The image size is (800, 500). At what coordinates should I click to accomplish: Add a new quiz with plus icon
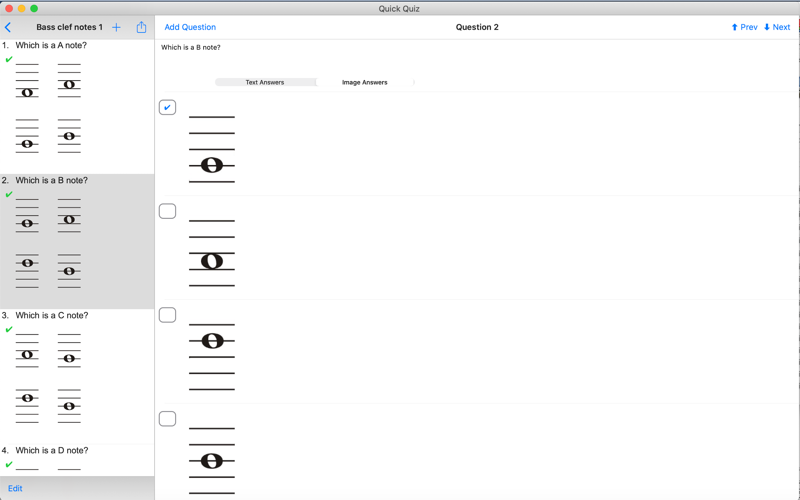116,27
